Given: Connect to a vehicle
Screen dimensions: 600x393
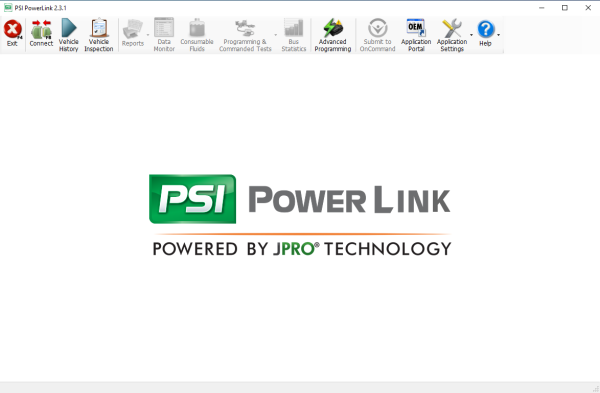Looking at the screenshot, I should 41,33.
